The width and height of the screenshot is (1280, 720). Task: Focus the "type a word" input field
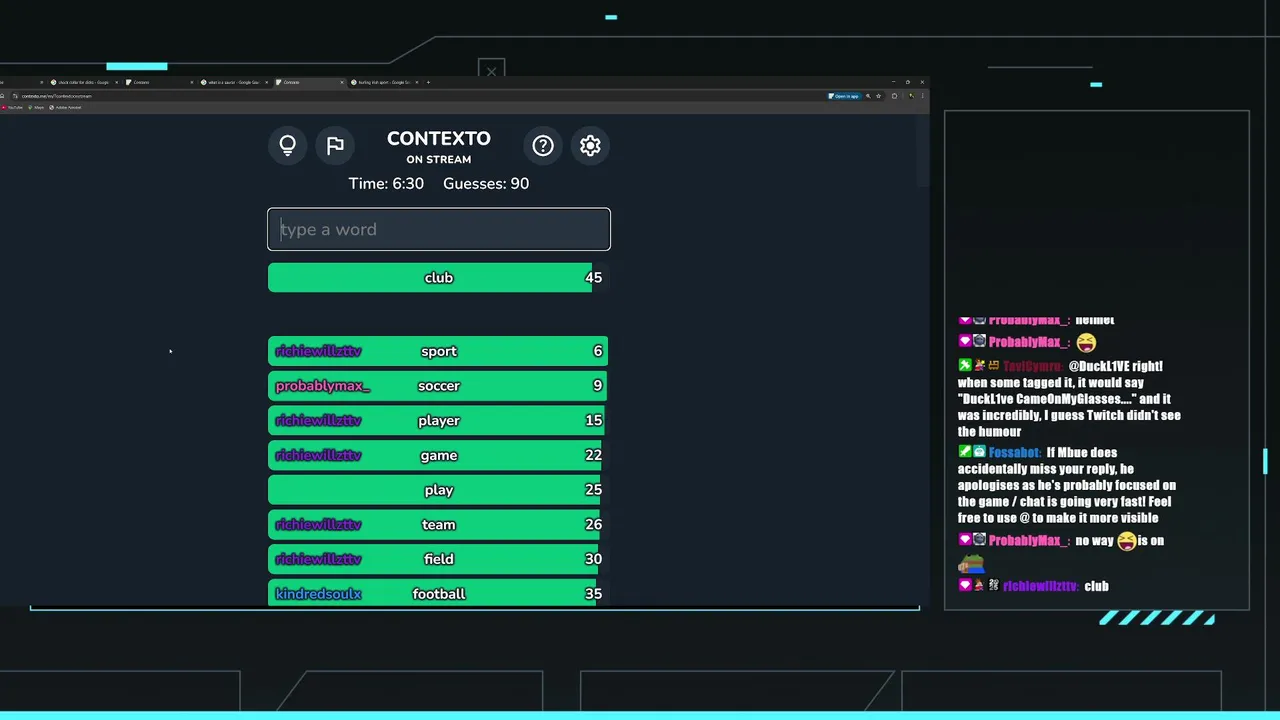point(439,229)
